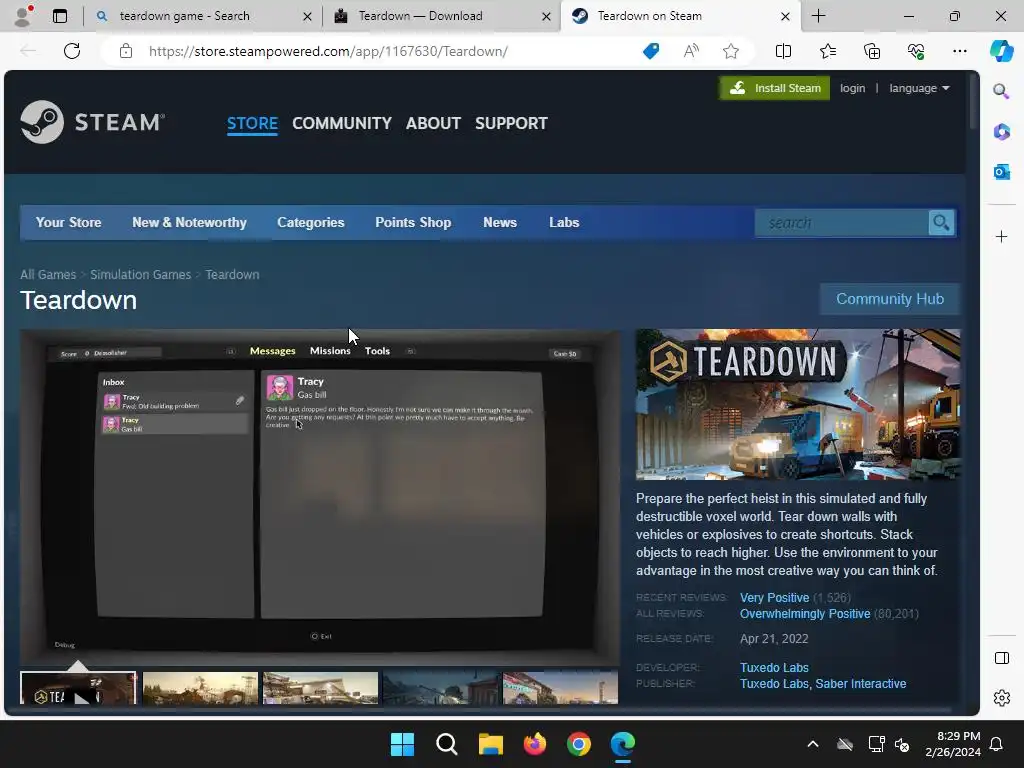Click the browser address bar URL
This screenshot has width=1024, height=768.
(328, 51)
